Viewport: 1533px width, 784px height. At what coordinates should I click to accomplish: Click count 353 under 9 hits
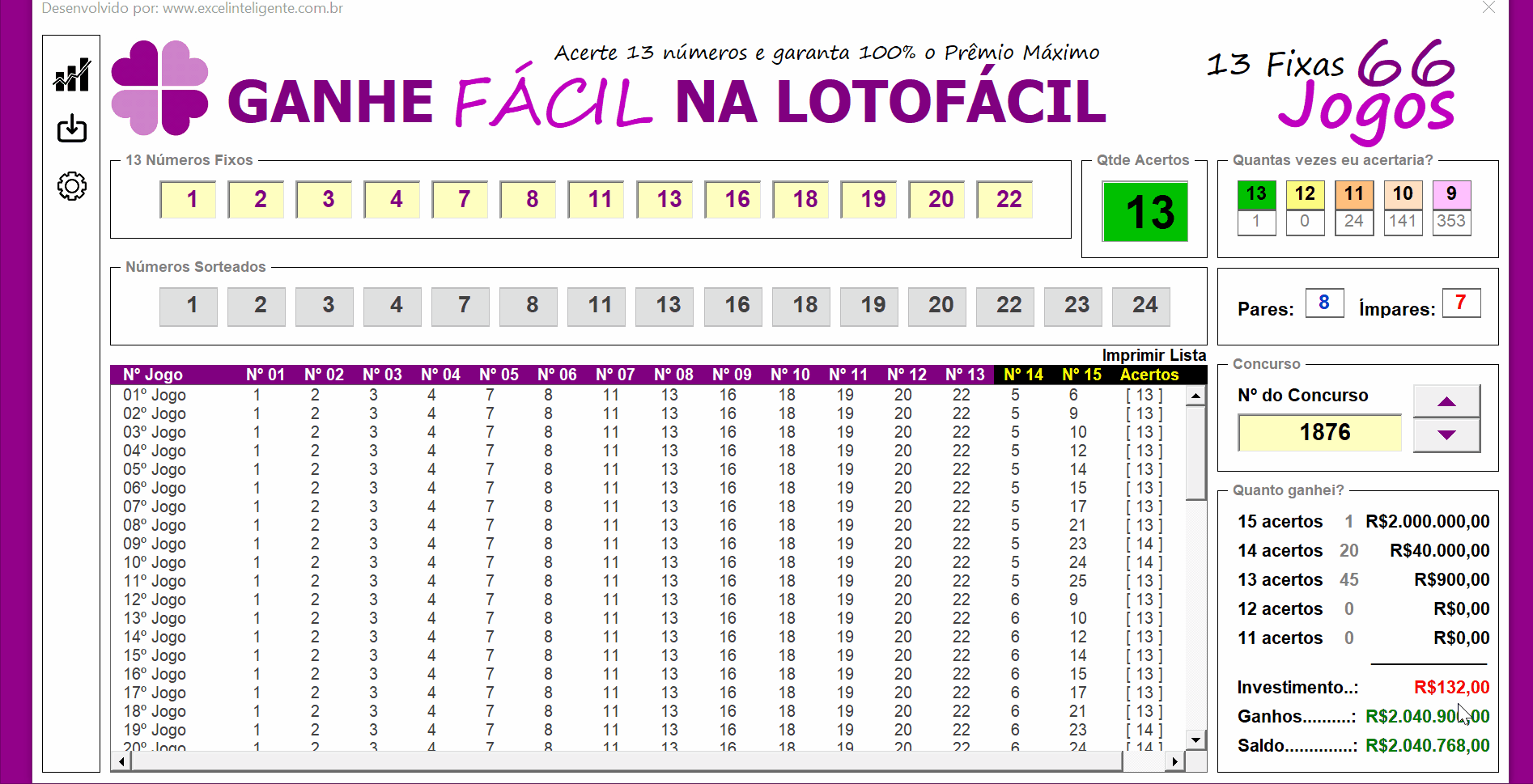[x=1451, y=222]
